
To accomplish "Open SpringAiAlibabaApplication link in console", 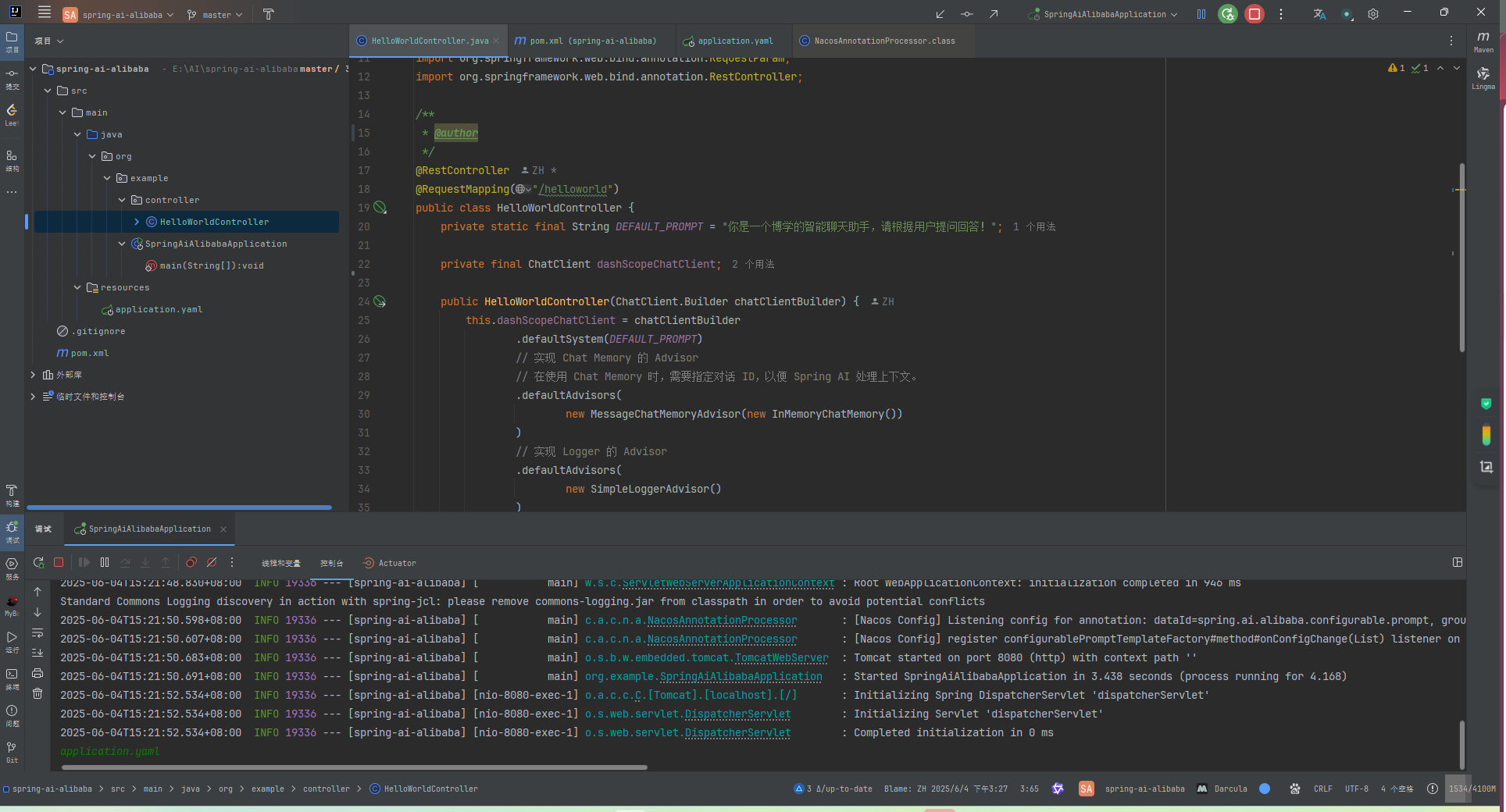I will (x=741, y=676).
